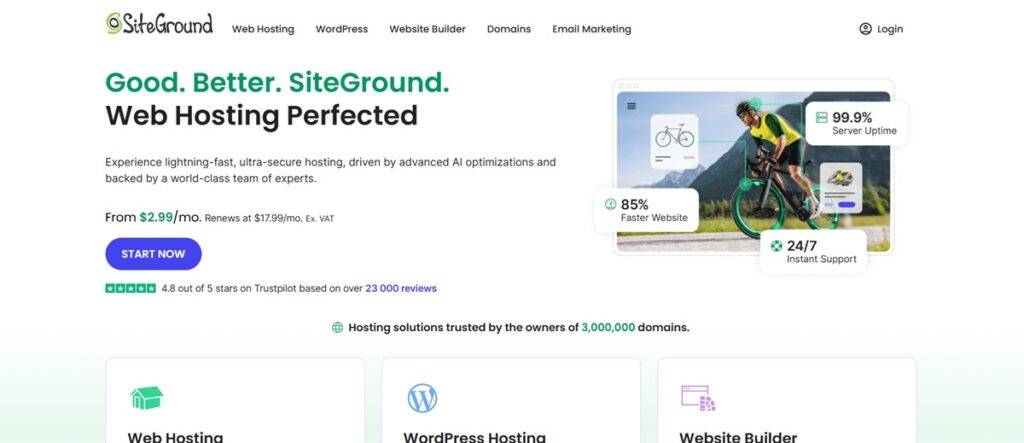Click the 'Instant Support' label
Image resolution: width=1024 pixels, height=443 pixels.
click(822, 259)
